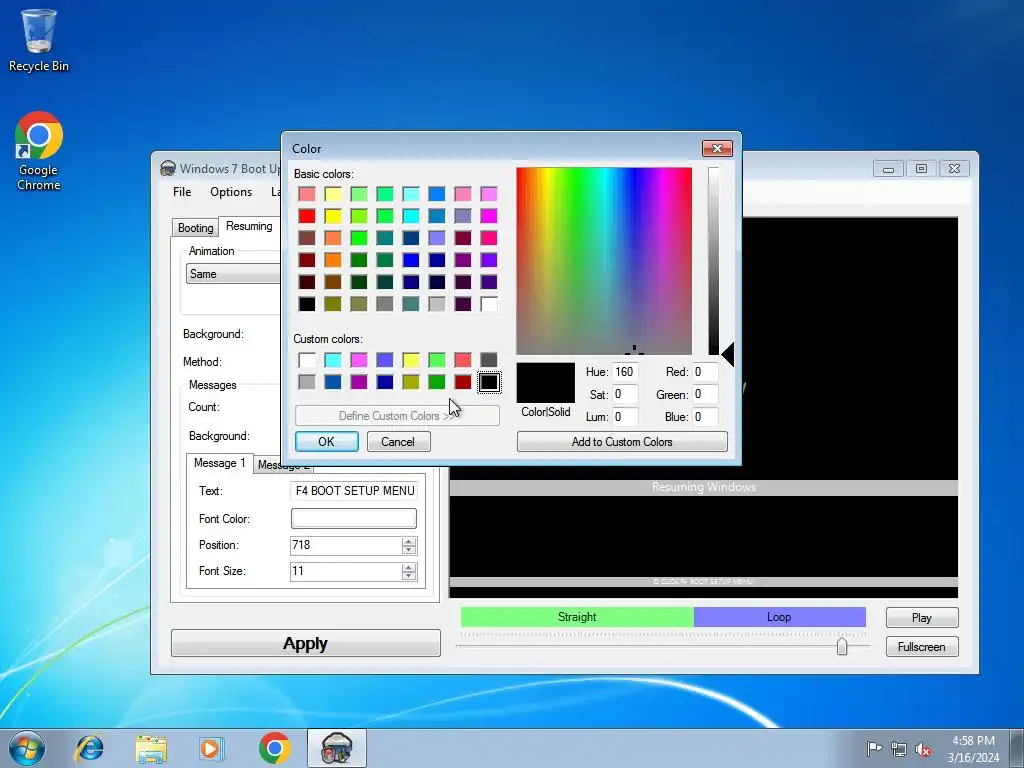
Task: Select the magenta basic color swatch
Action: [x=489, y=216]
